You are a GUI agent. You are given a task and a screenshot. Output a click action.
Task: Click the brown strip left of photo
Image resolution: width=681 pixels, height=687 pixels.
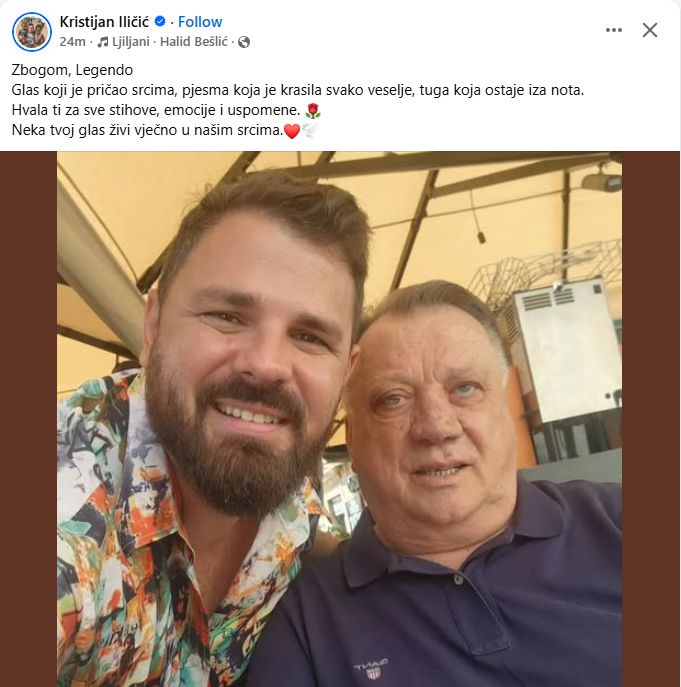point(28,419)
